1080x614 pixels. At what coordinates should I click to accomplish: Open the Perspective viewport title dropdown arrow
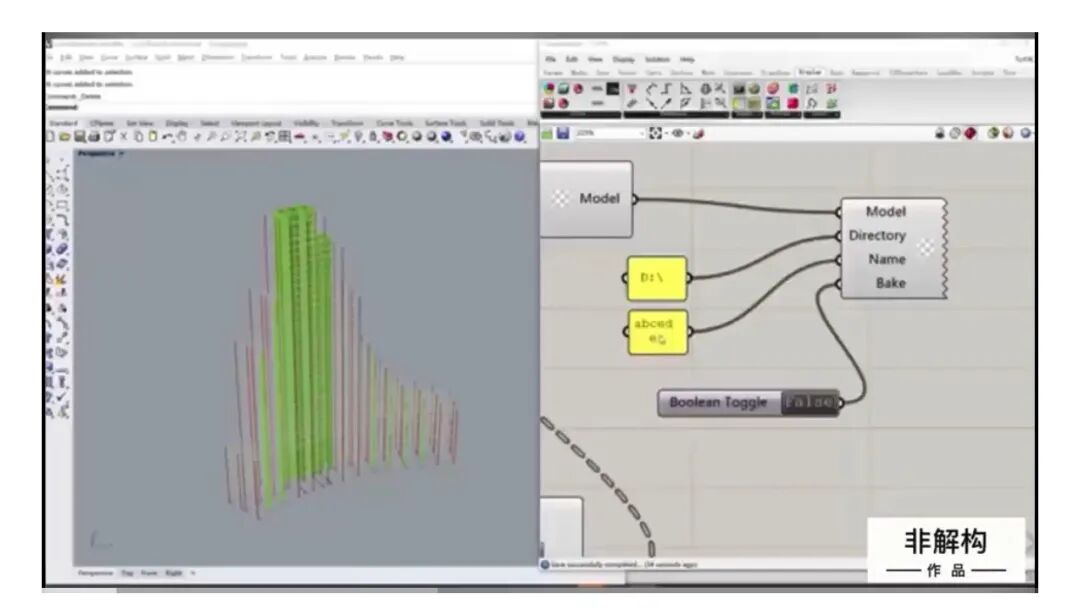tap(121, 153)
